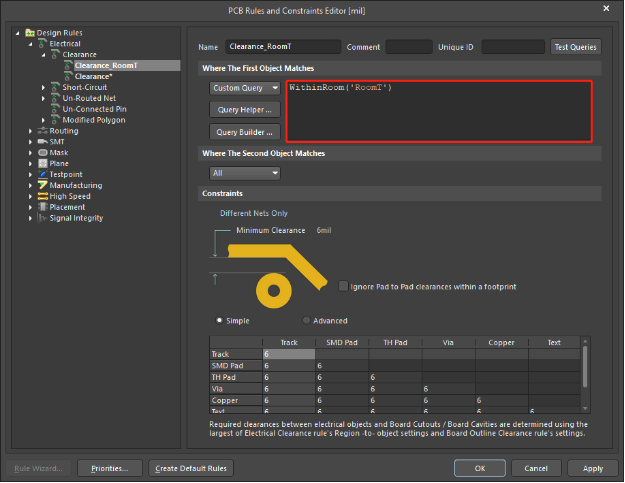Expand the Routing tree node
Viewport: 625px width, 483px height.
pyautogui.click(x=30, y=131)
